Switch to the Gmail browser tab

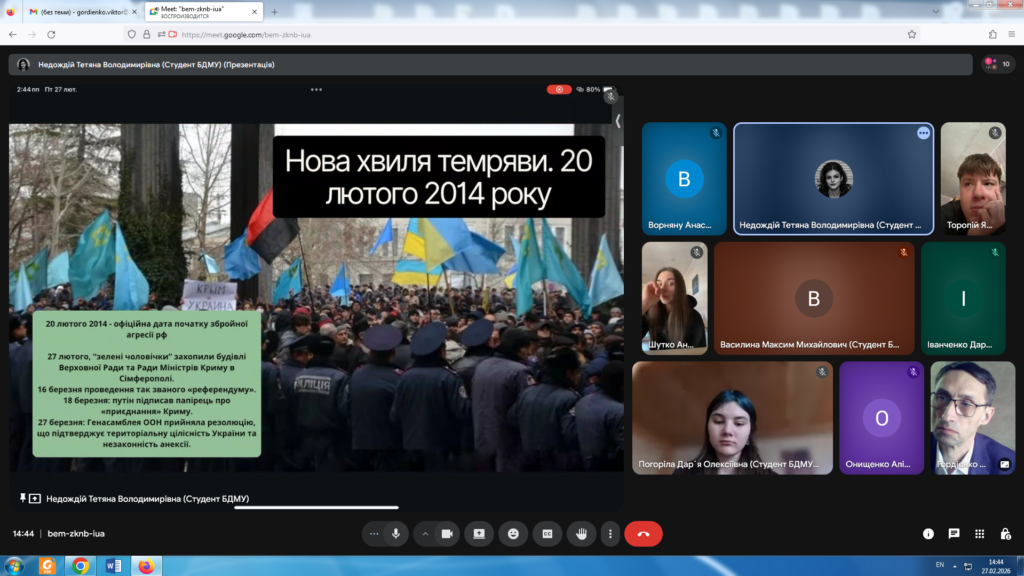click(73, 11)
